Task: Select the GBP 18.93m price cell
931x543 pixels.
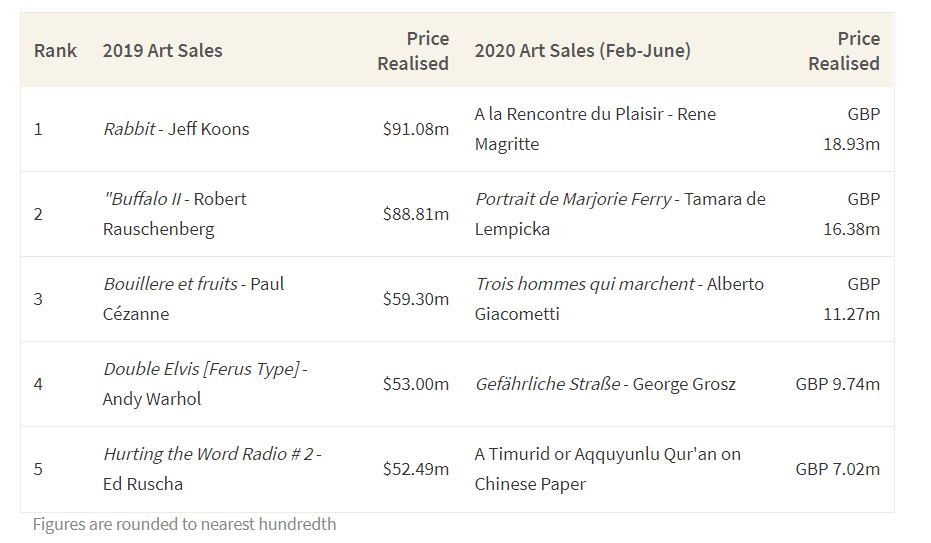Action: pyautogui.click(x=851, y=129)
